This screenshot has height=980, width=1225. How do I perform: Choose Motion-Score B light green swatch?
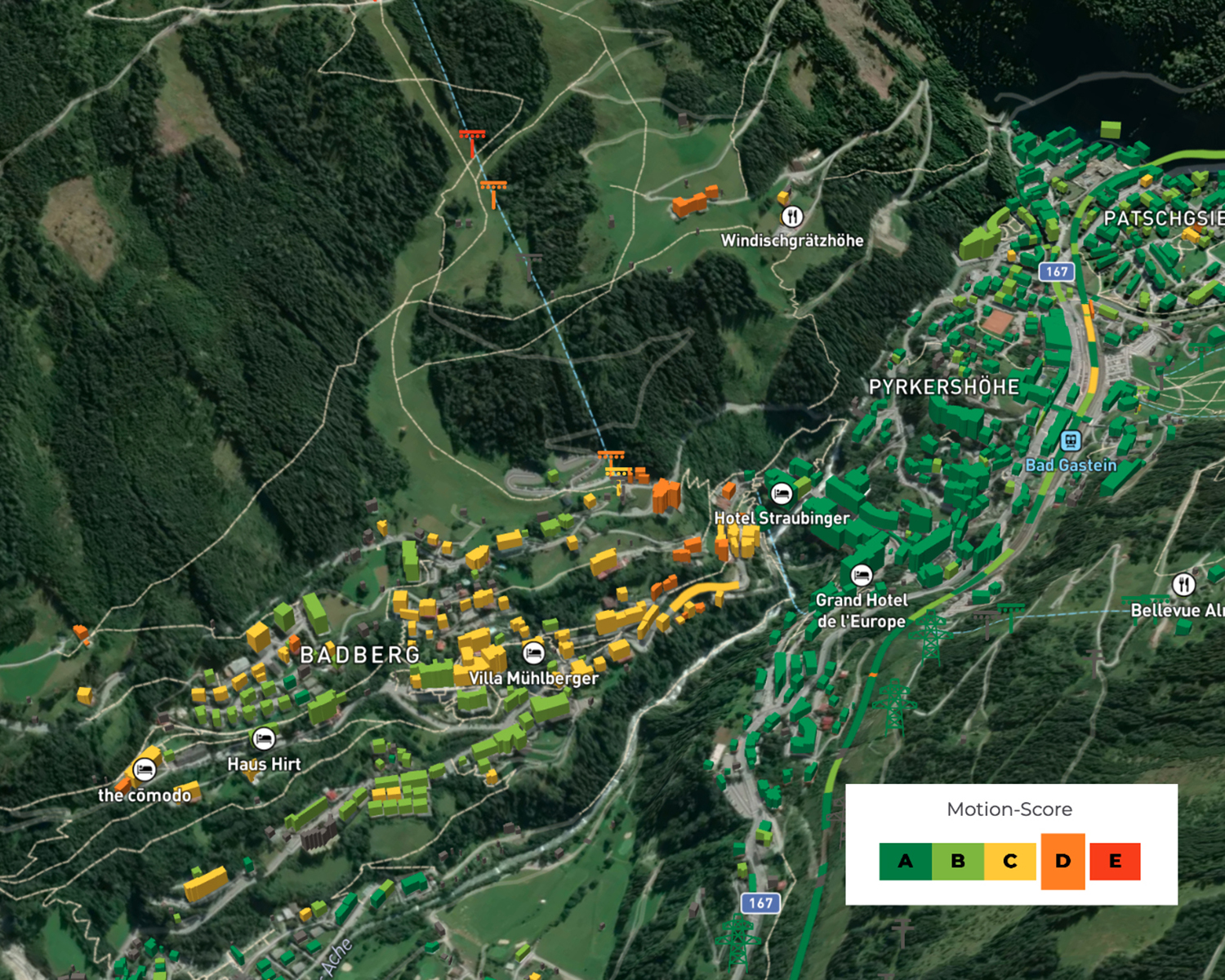(958, 862)
